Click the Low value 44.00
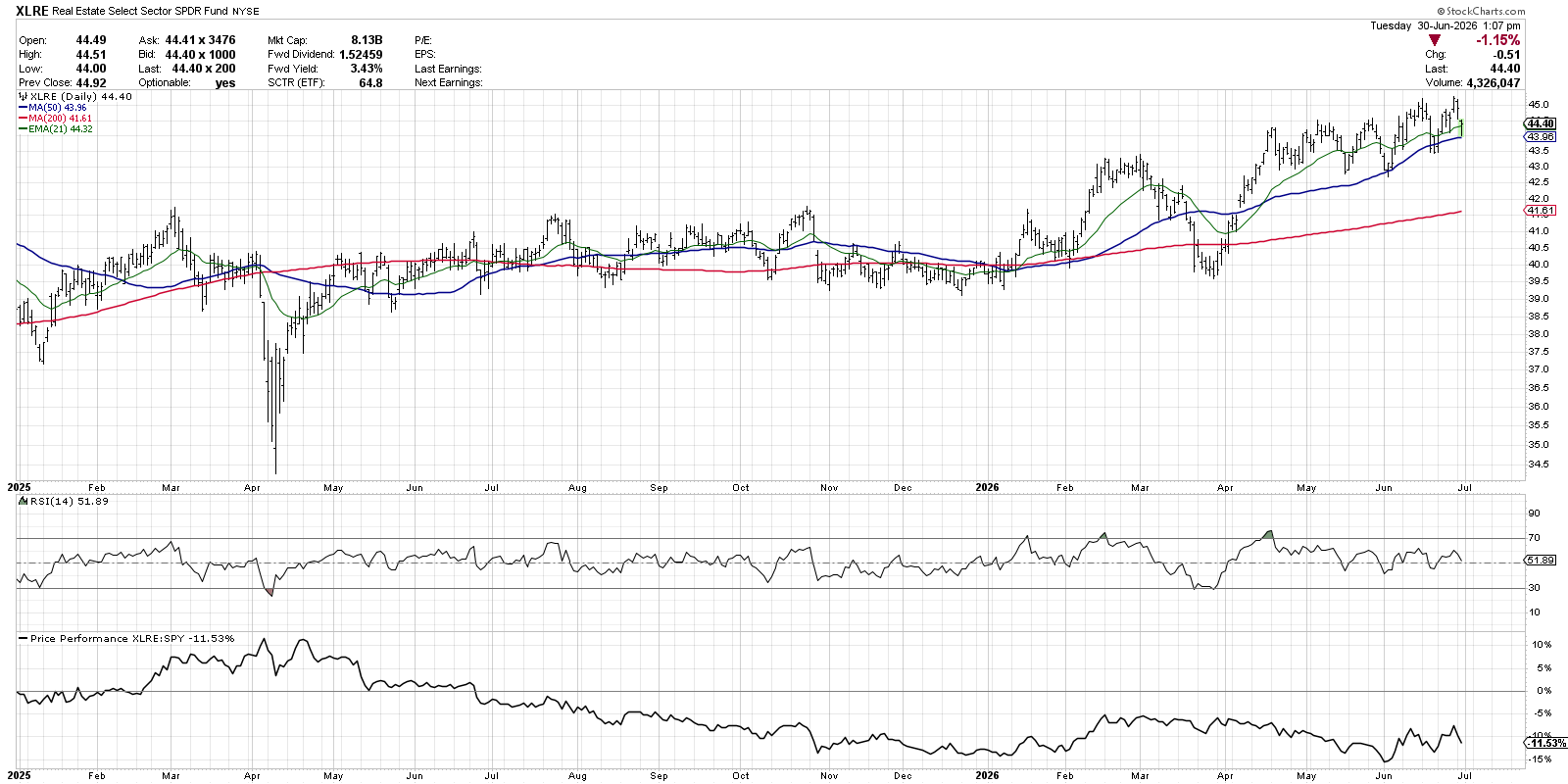The height and width of the screenshot is (784, 1568). click(x=91, y=69)
